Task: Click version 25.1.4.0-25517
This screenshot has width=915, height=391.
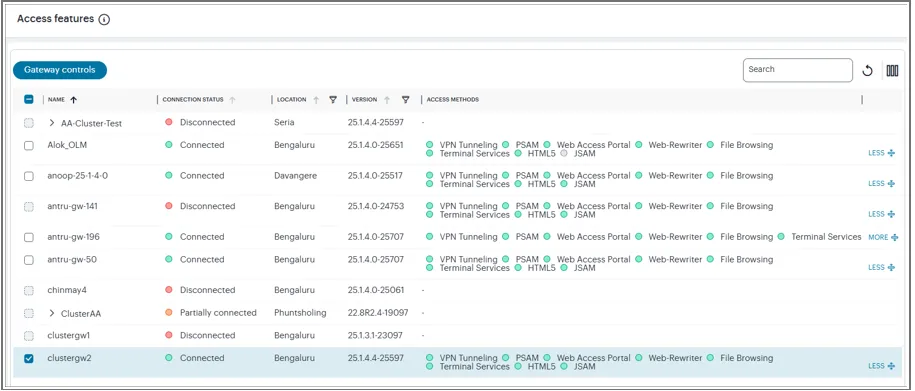Action: click(375, 176)
